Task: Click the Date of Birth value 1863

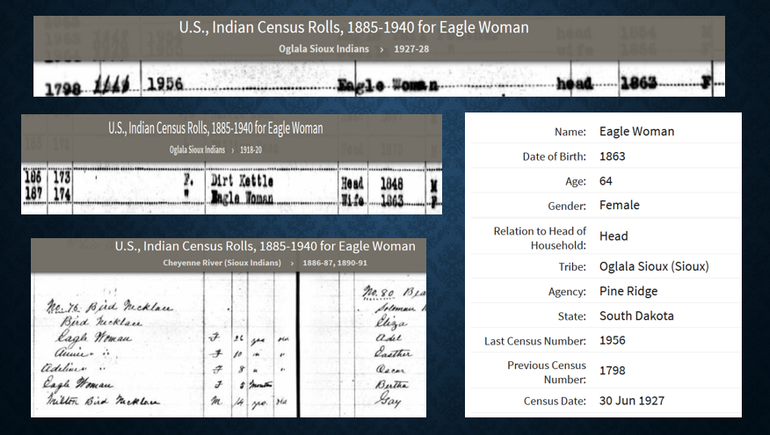Action: 612,157
